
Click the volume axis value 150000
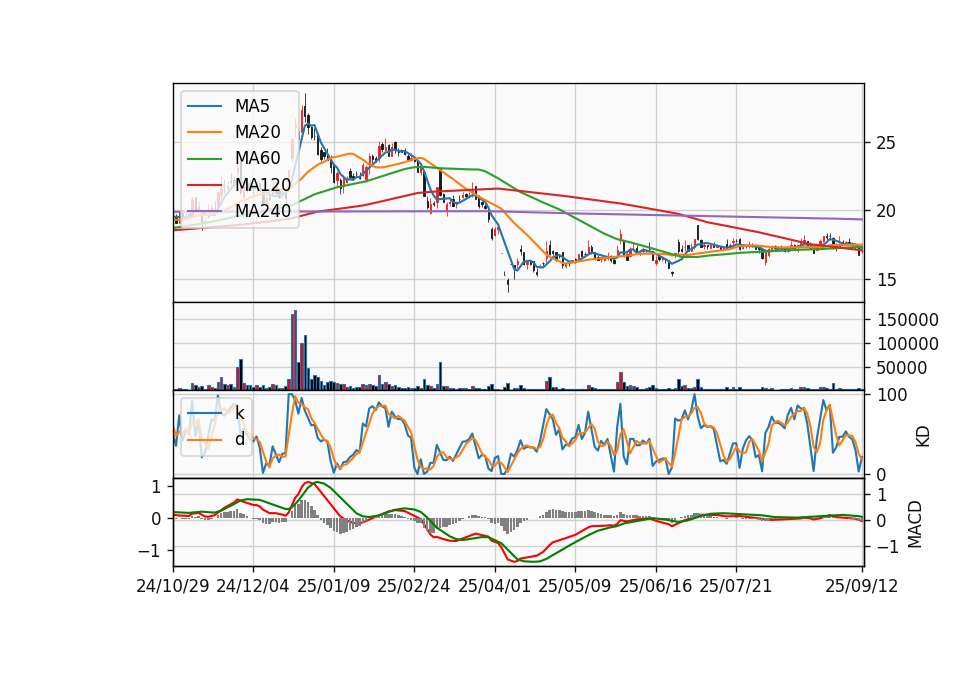[907, 320]
